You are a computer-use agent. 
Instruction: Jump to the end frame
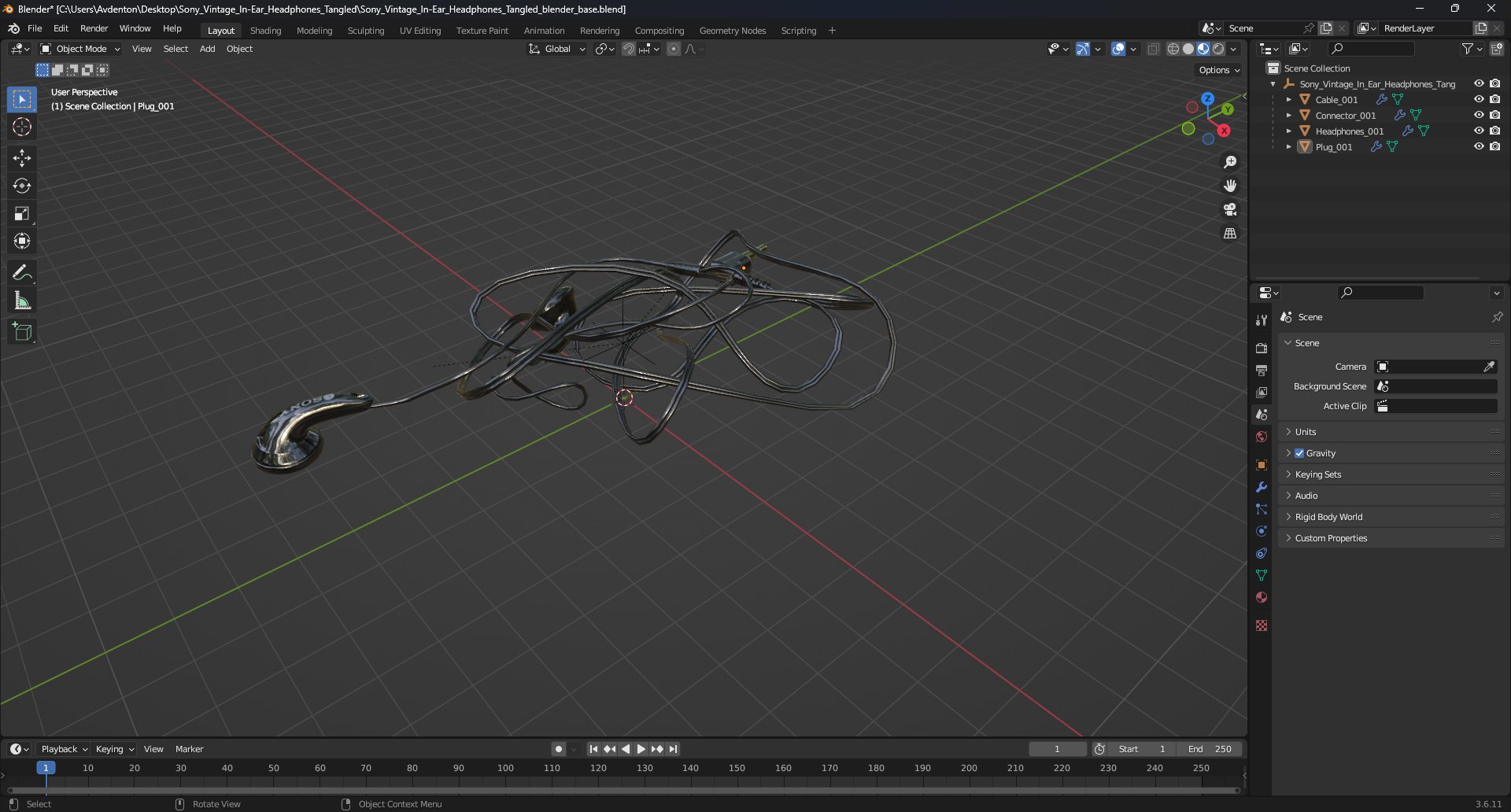[x=674, y=749]
